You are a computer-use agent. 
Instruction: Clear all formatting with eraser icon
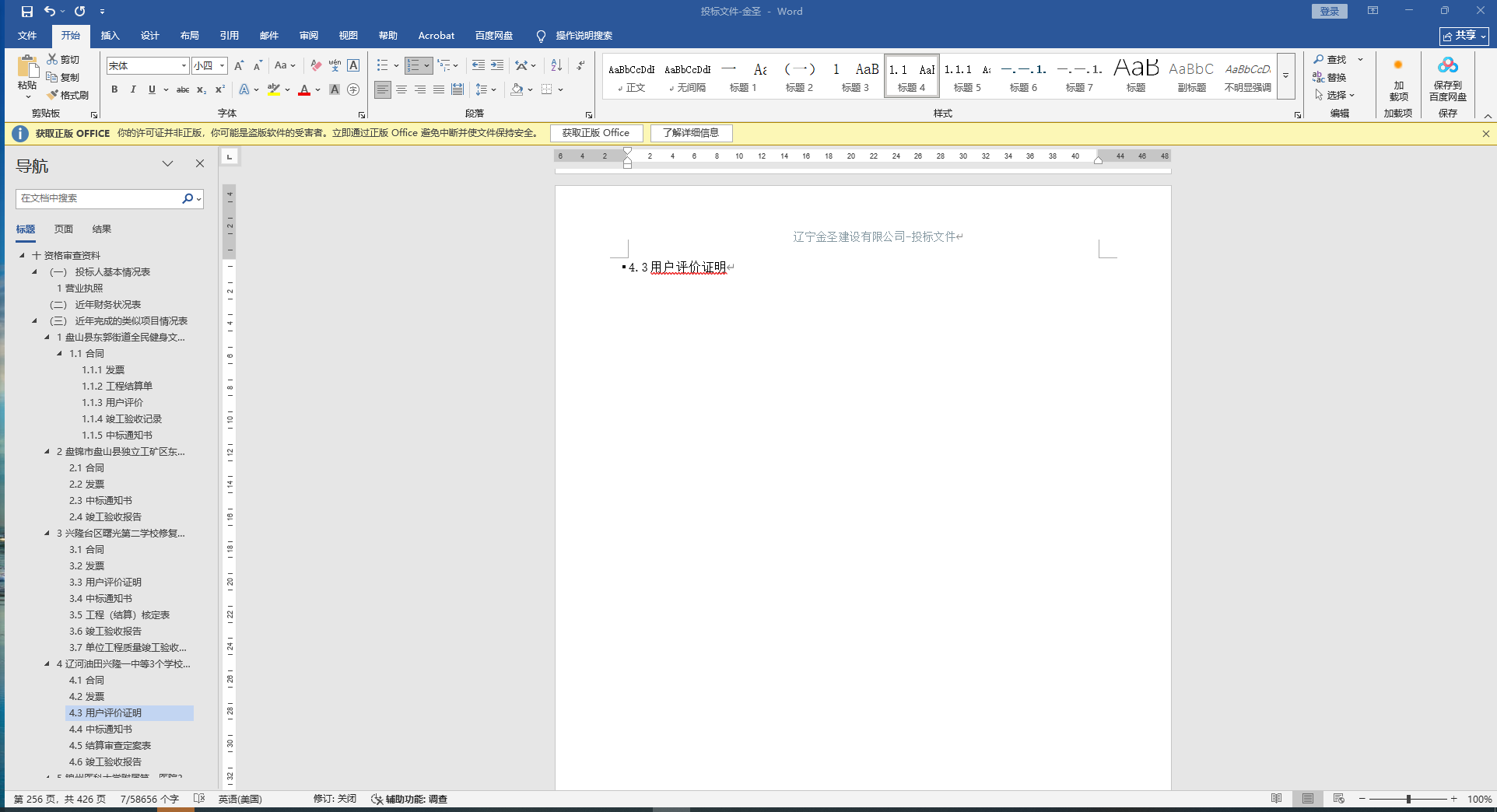(315, 65)
